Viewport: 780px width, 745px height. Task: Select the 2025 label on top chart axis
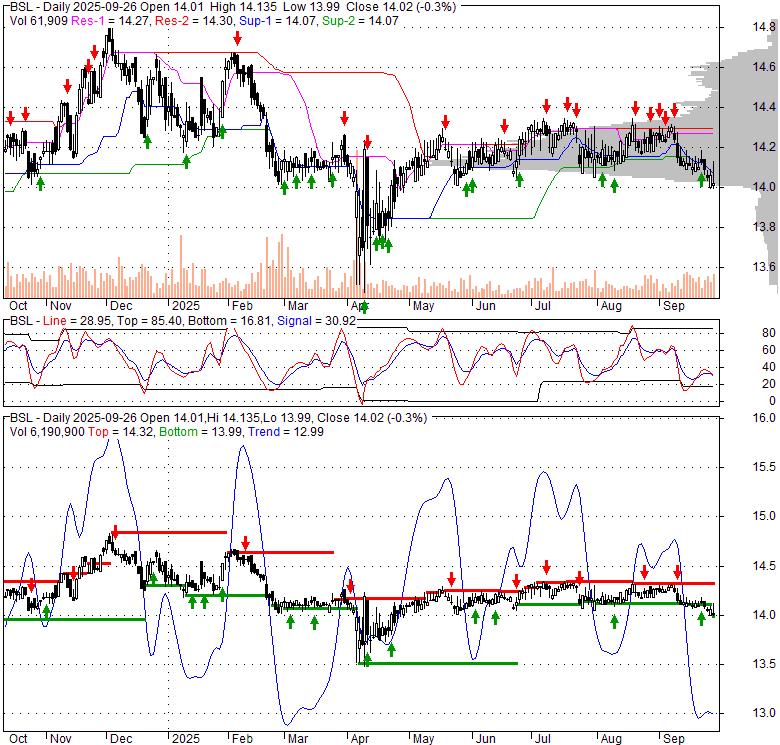pos(186,305)
